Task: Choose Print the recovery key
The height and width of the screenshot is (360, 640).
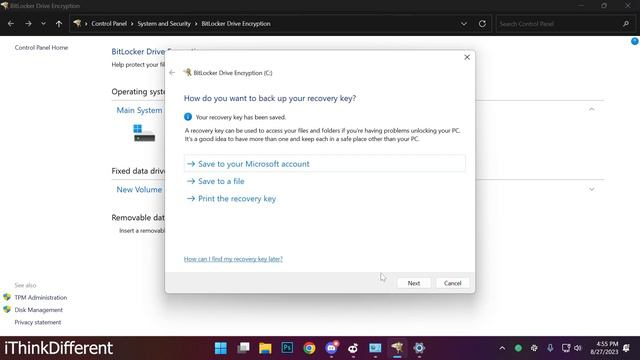Action: point(231,199)
